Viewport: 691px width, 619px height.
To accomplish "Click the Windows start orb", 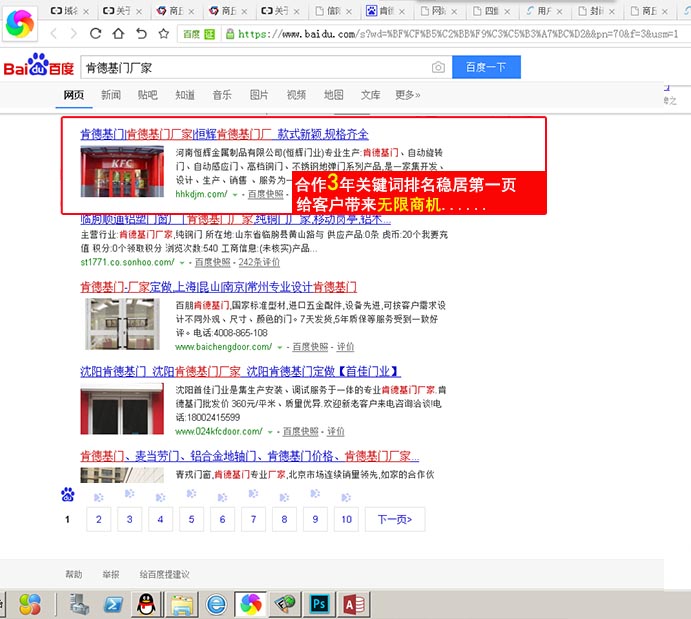I will point(30,604).
